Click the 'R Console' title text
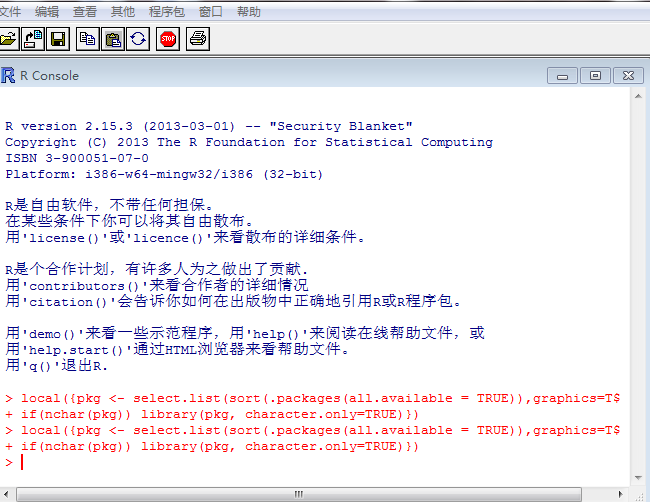The width and height of the screenshot is (650, 502). click(x=49, y=76)
